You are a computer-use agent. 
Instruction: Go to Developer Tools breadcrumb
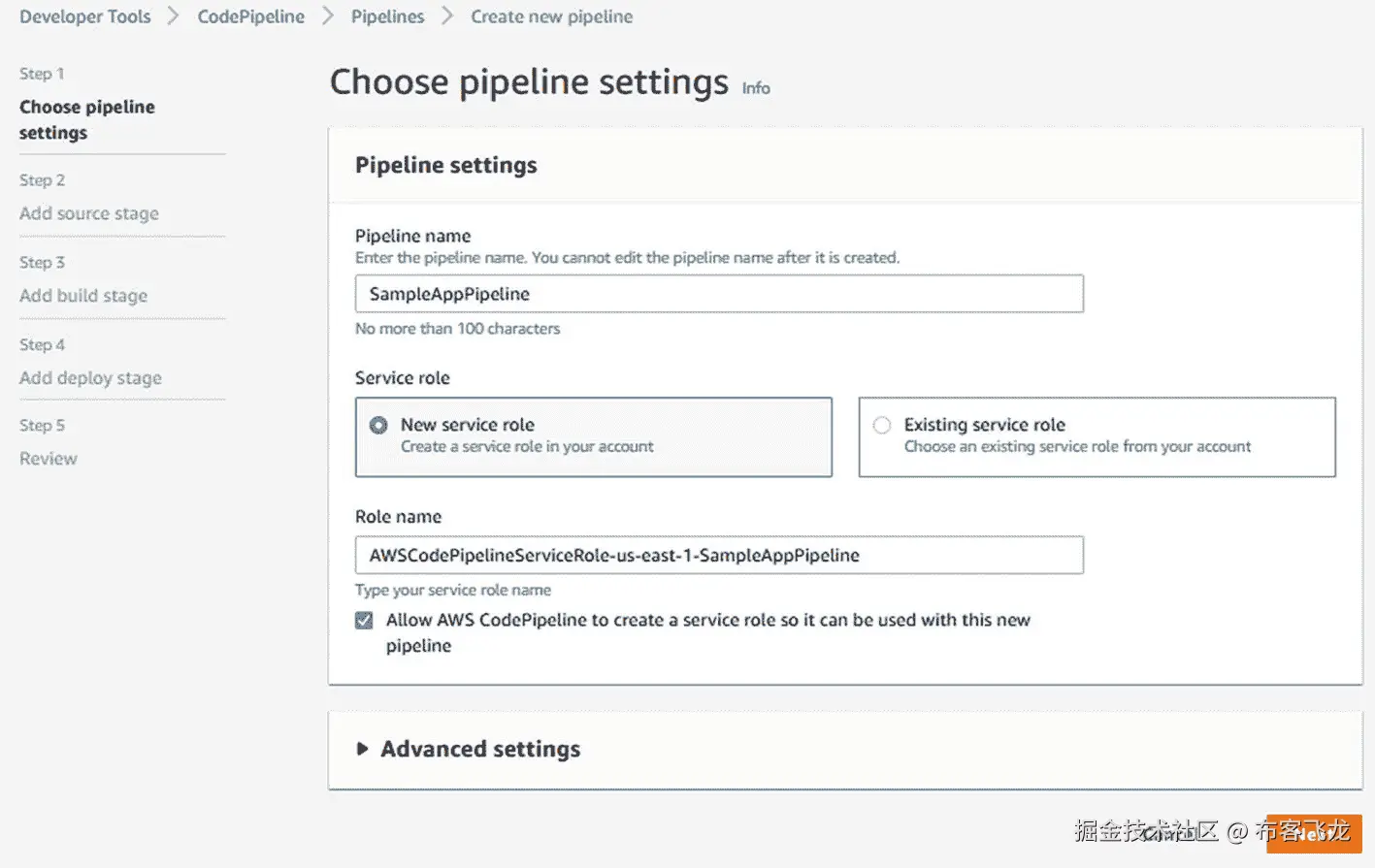(85, 16)
